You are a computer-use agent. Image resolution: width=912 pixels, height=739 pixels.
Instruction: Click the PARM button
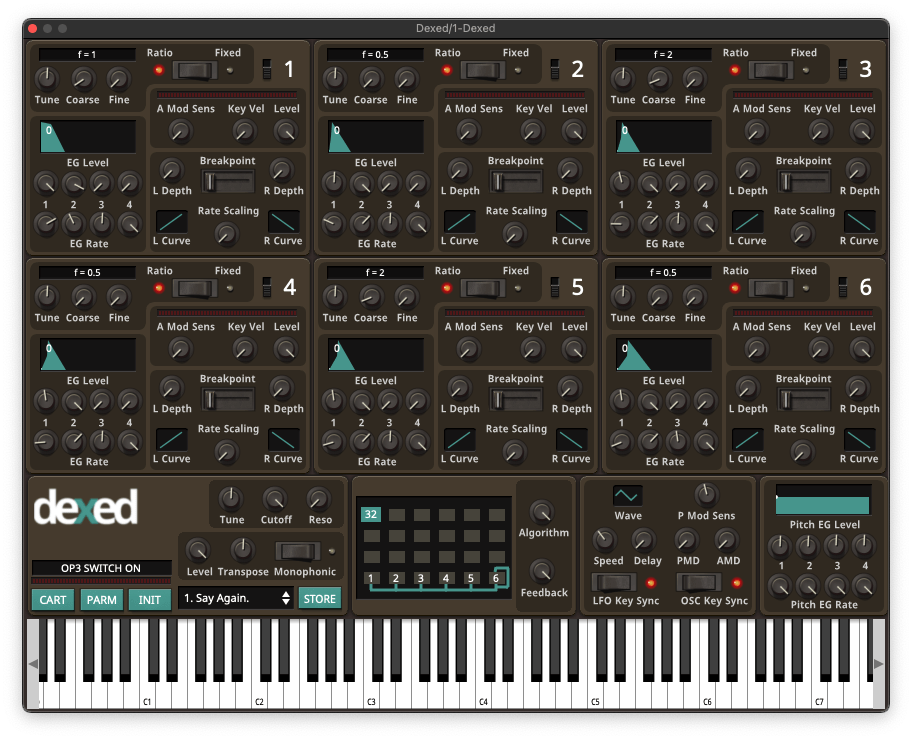[102, 599]
